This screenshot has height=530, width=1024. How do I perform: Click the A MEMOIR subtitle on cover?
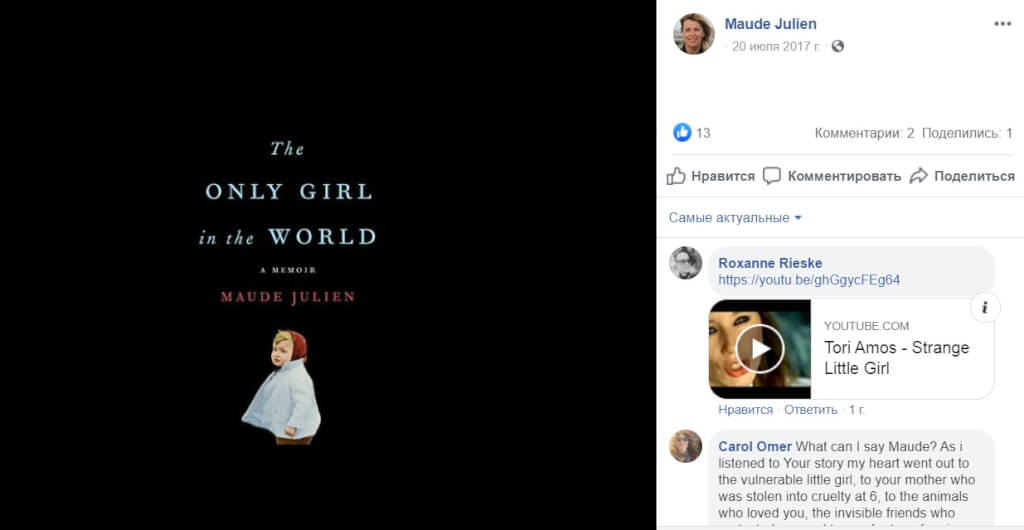(288, 270)
